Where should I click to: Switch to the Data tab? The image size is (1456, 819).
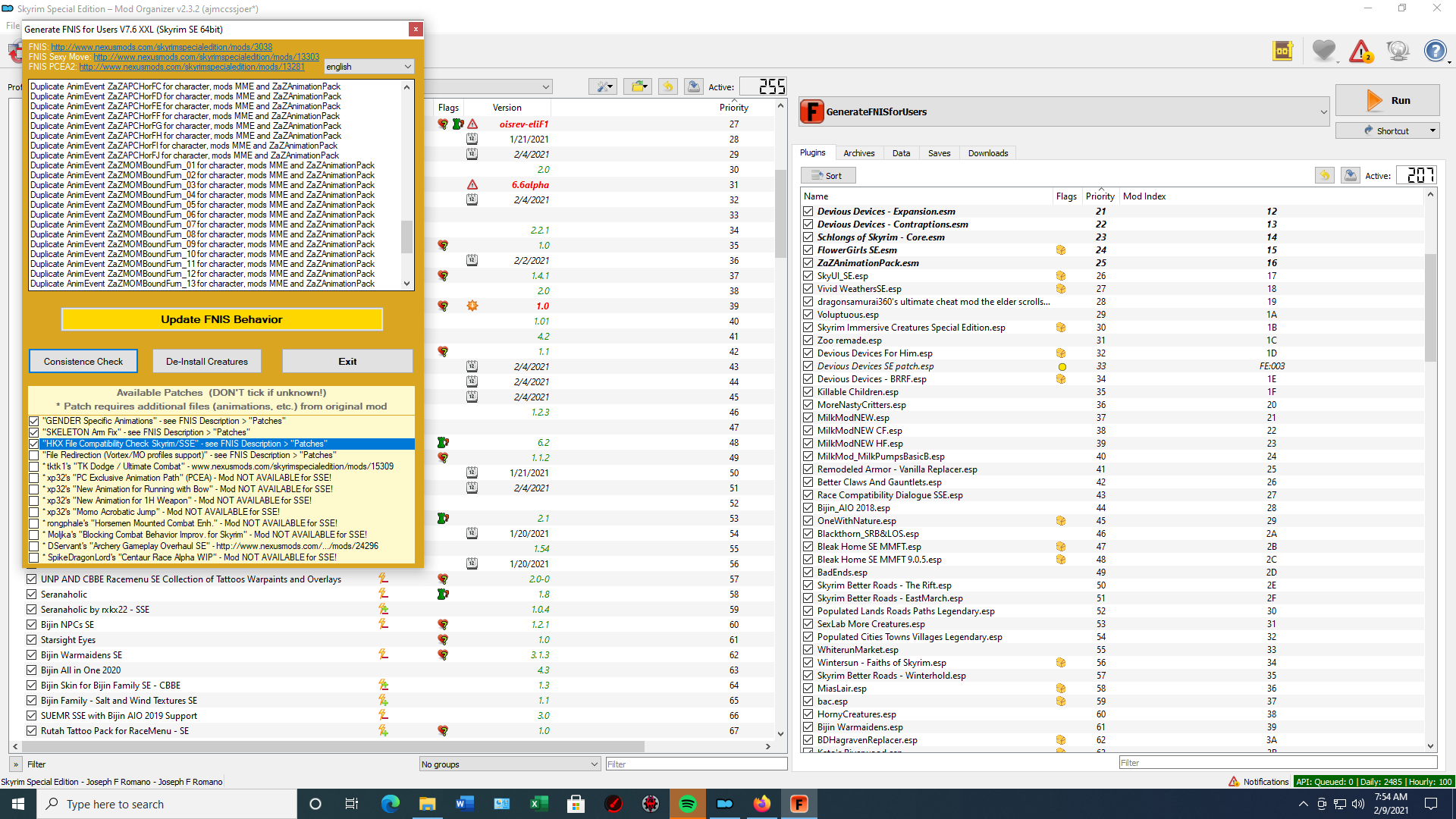pos(901,153)
